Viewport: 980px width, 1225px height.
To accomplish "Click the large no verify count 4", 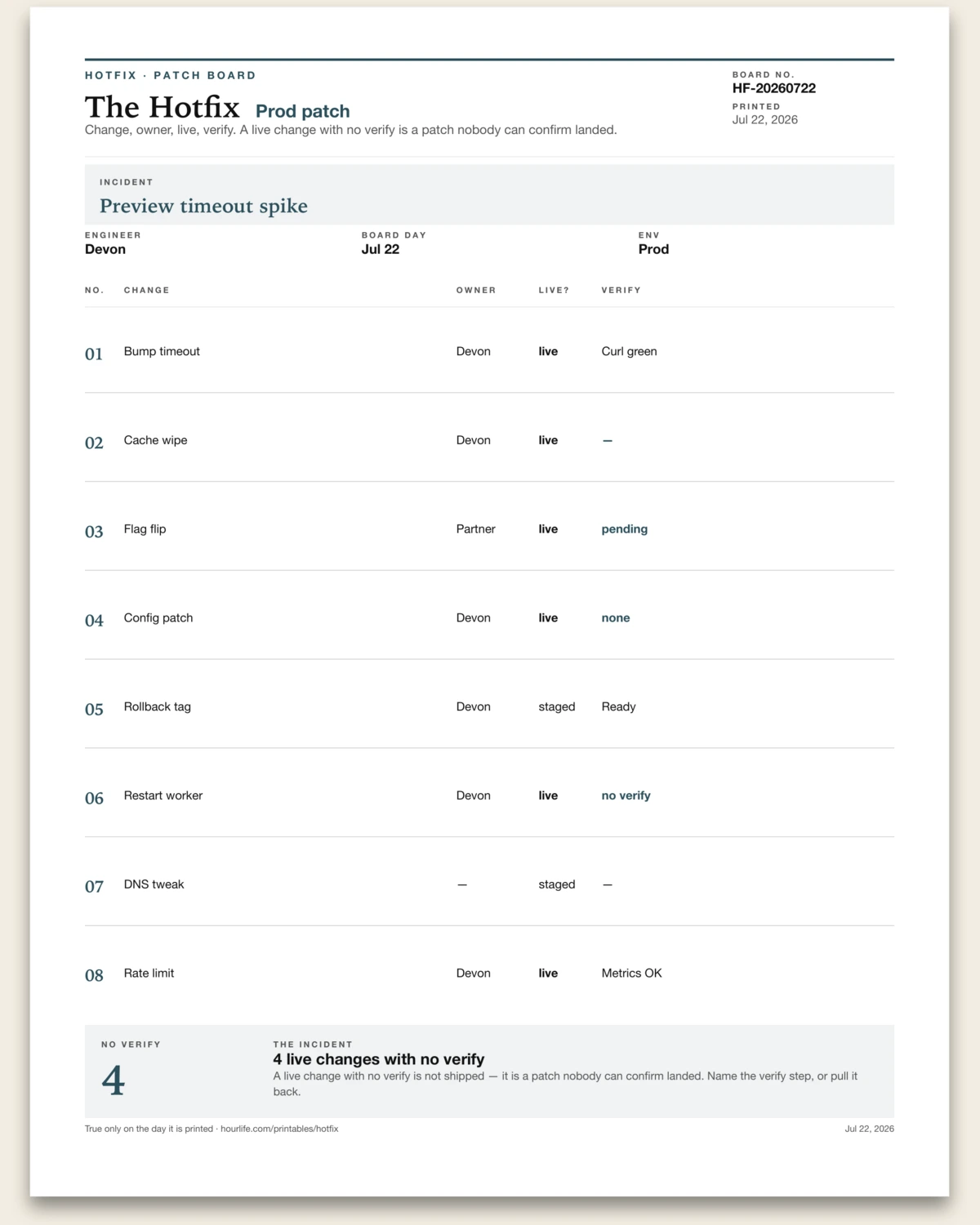I will click(x=114, y=1080).
